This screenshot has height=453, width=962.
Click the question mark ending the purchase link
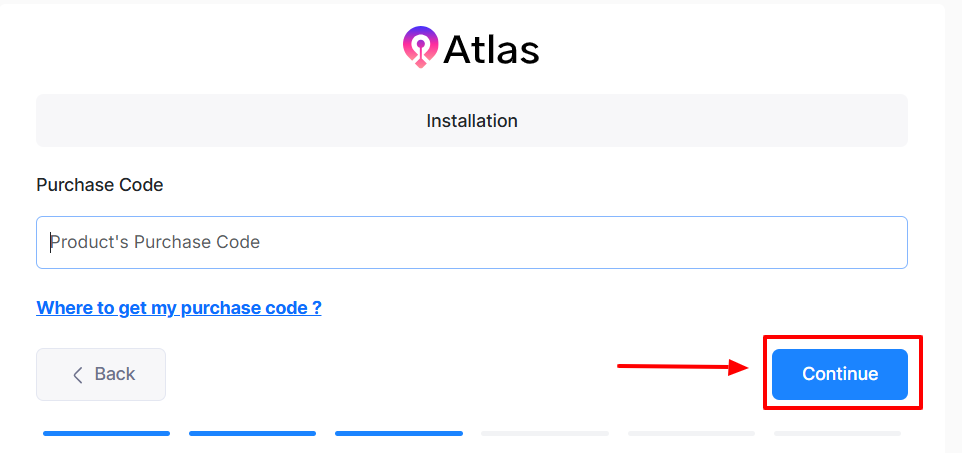pyautogui.click(x=317, y=308)
